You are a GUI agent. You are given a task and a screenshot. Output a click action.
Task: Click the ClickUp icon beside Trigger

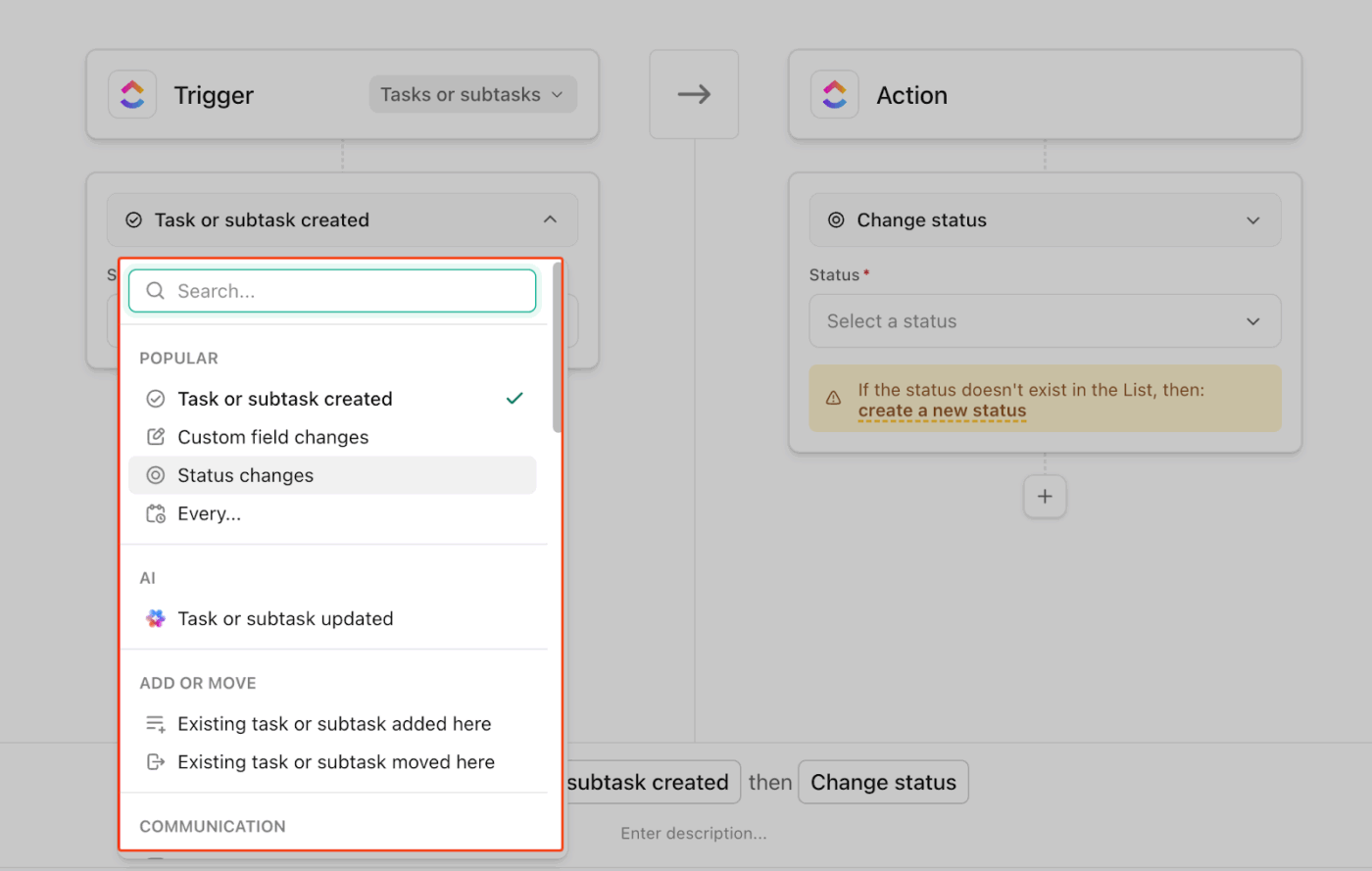[132, 94]
